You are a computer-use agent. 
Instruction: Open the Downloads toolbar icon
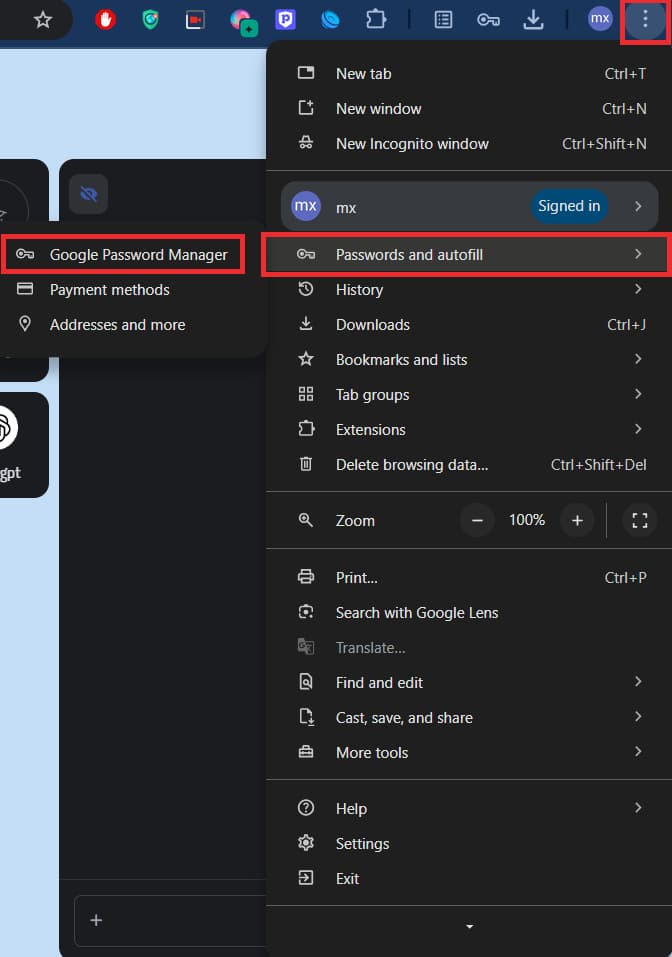point(533,20)
